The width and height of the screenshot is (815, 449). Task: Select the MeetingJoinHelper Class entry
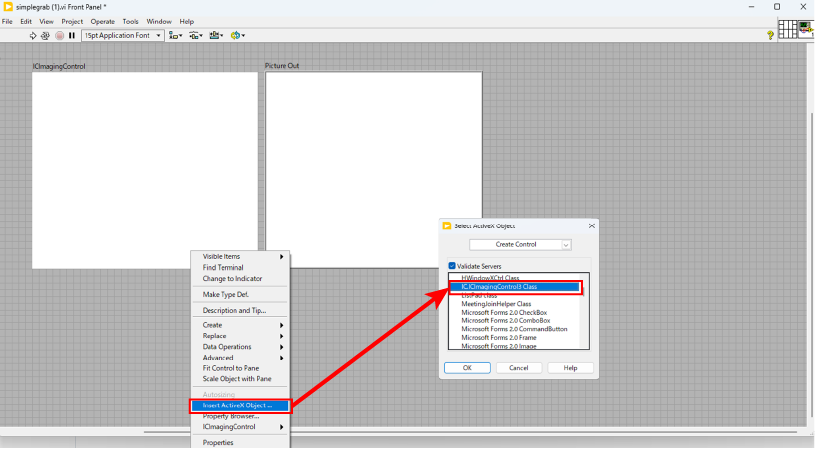click(x=496, y=304)
